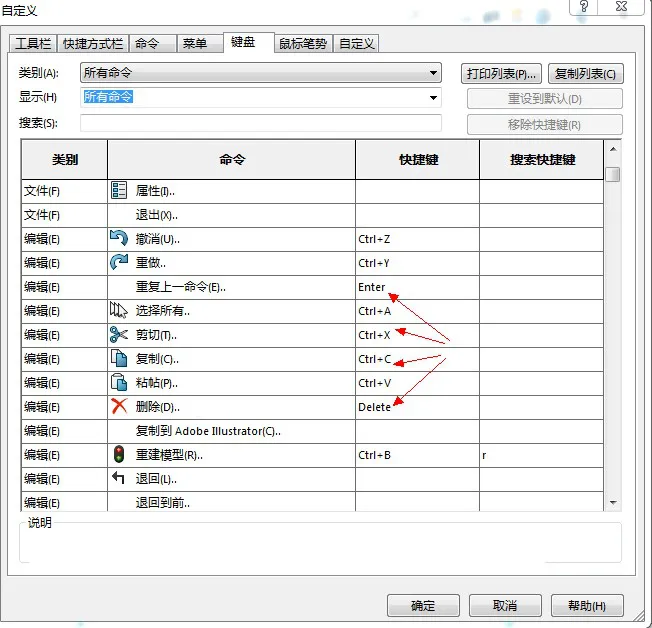Click the 复制列表 copy list button

[x=586, y=74]
